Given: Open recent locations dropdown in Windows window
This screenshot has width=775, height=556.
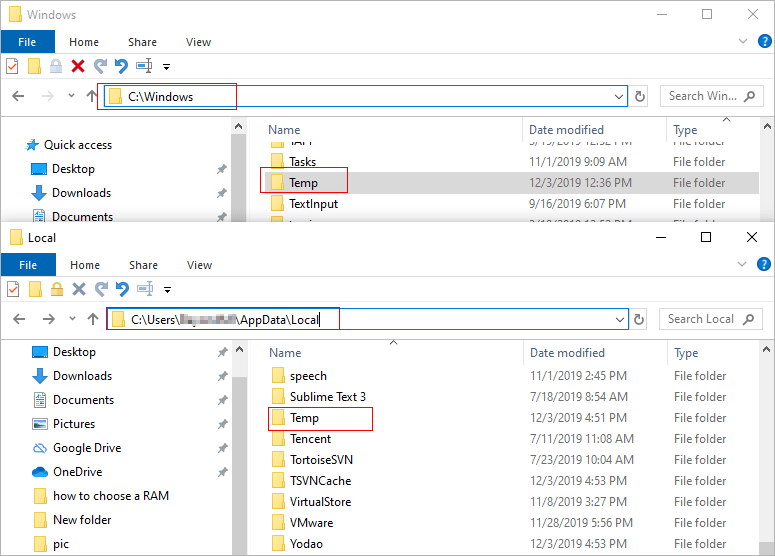Looking at the screenshot, I should [71, 96].
